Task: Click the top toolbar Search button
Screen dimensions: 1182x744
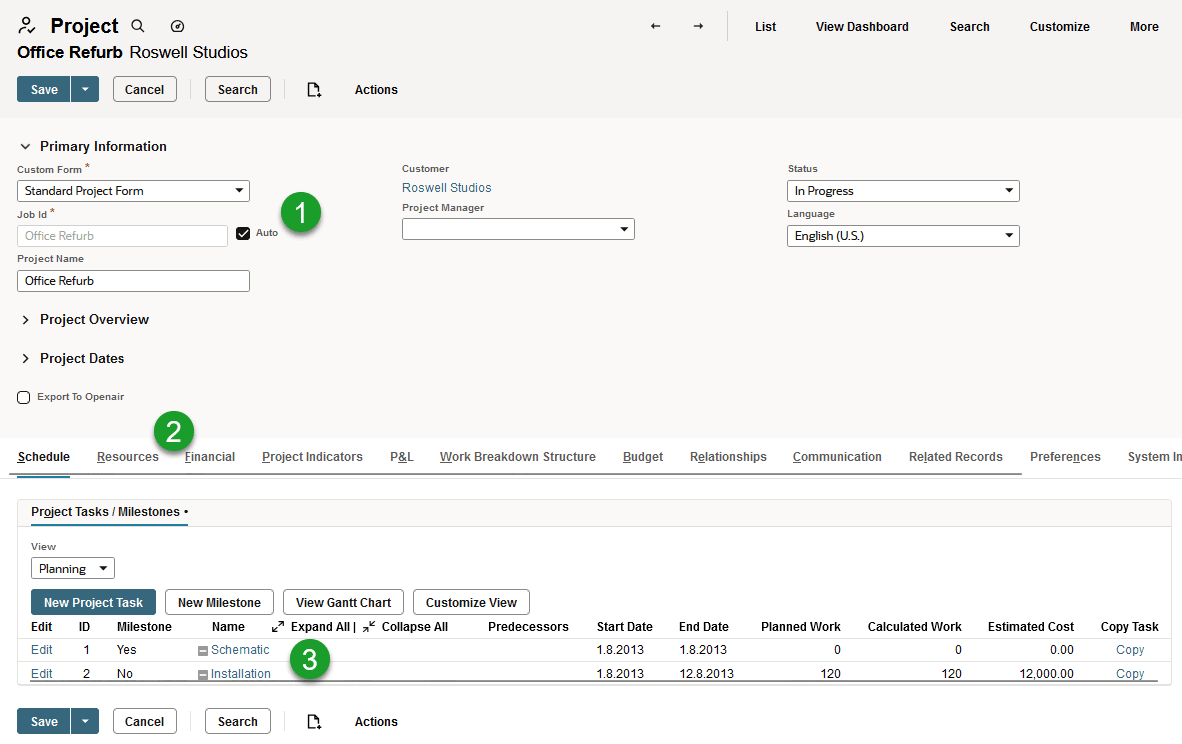Action: [x=237, y=89]
